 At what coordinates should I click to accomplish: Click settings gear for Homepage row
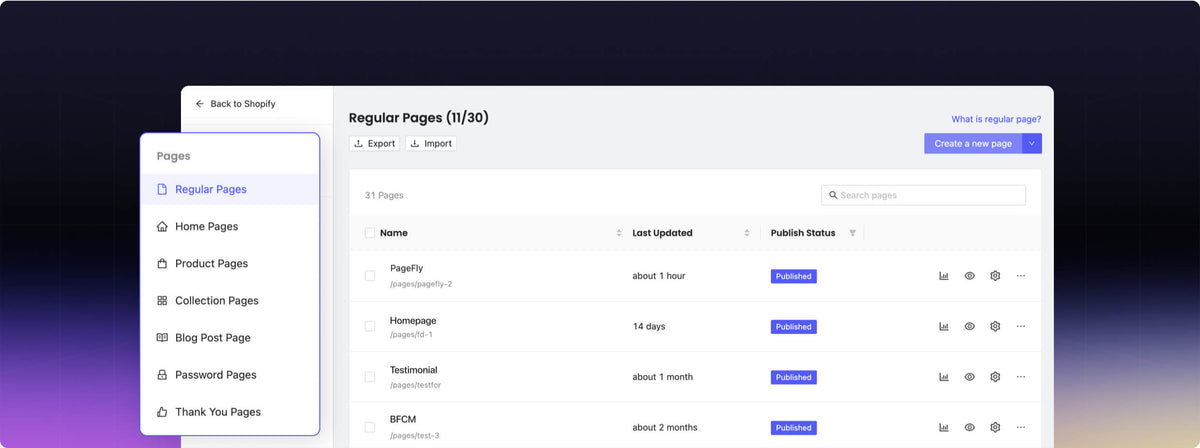pyautogui.click(x=995, y=326)
